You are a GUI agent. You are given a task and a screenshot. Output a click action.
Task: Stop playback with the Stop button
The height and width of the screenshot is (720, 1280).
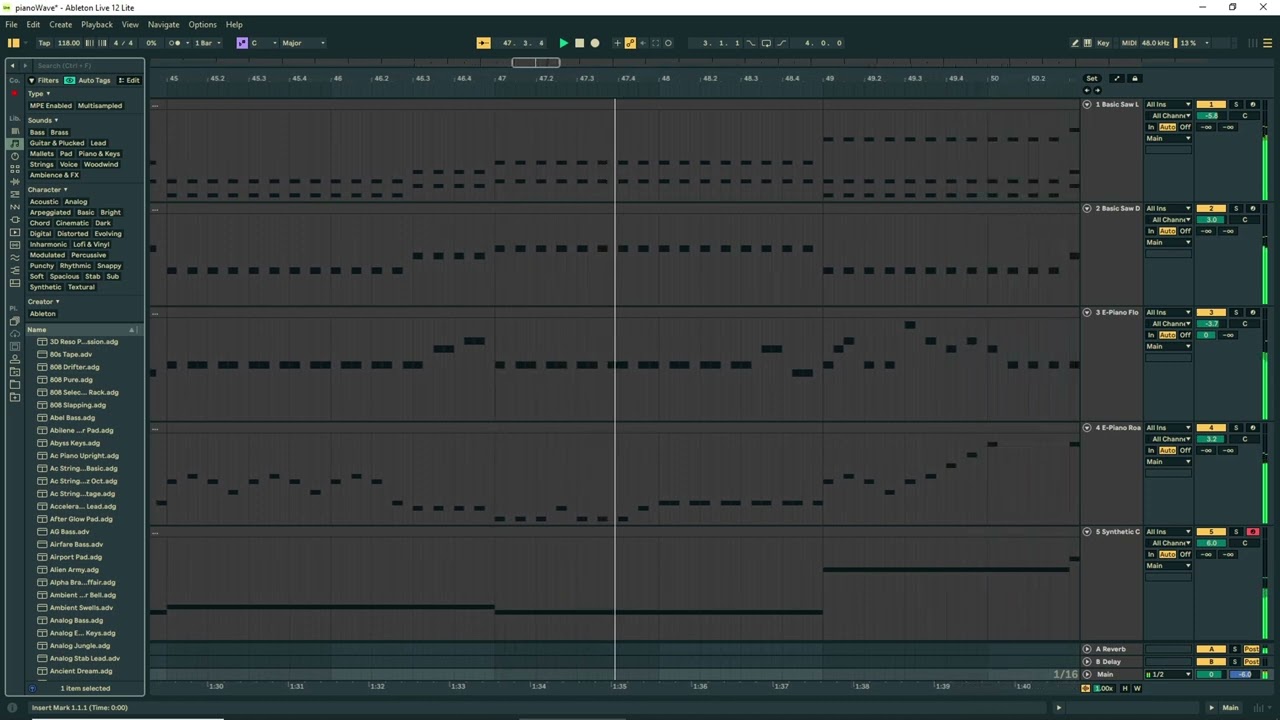click(x=579, y=43)
